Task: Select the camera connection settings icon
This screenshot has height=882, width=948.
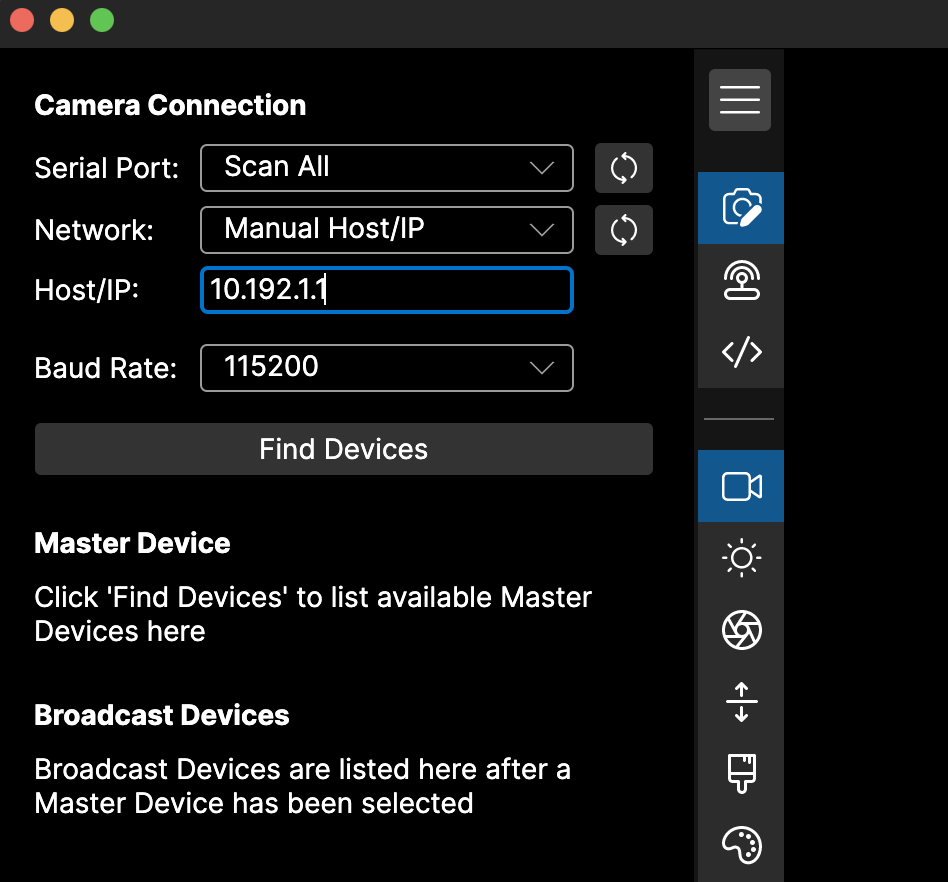Action: (741, 208)
